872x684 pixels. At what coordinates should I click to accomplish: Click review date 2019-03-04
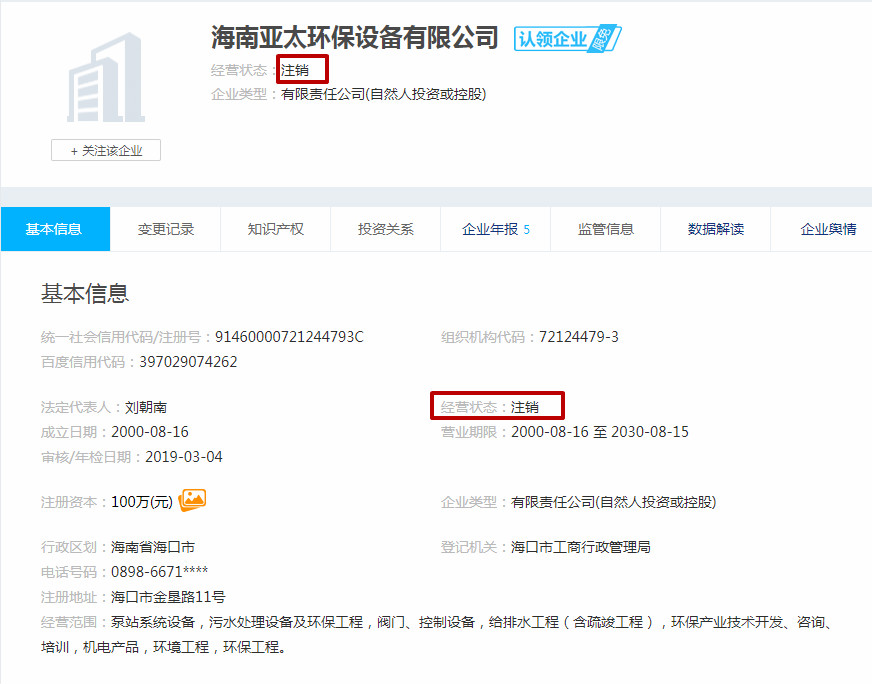pos(184,457)
